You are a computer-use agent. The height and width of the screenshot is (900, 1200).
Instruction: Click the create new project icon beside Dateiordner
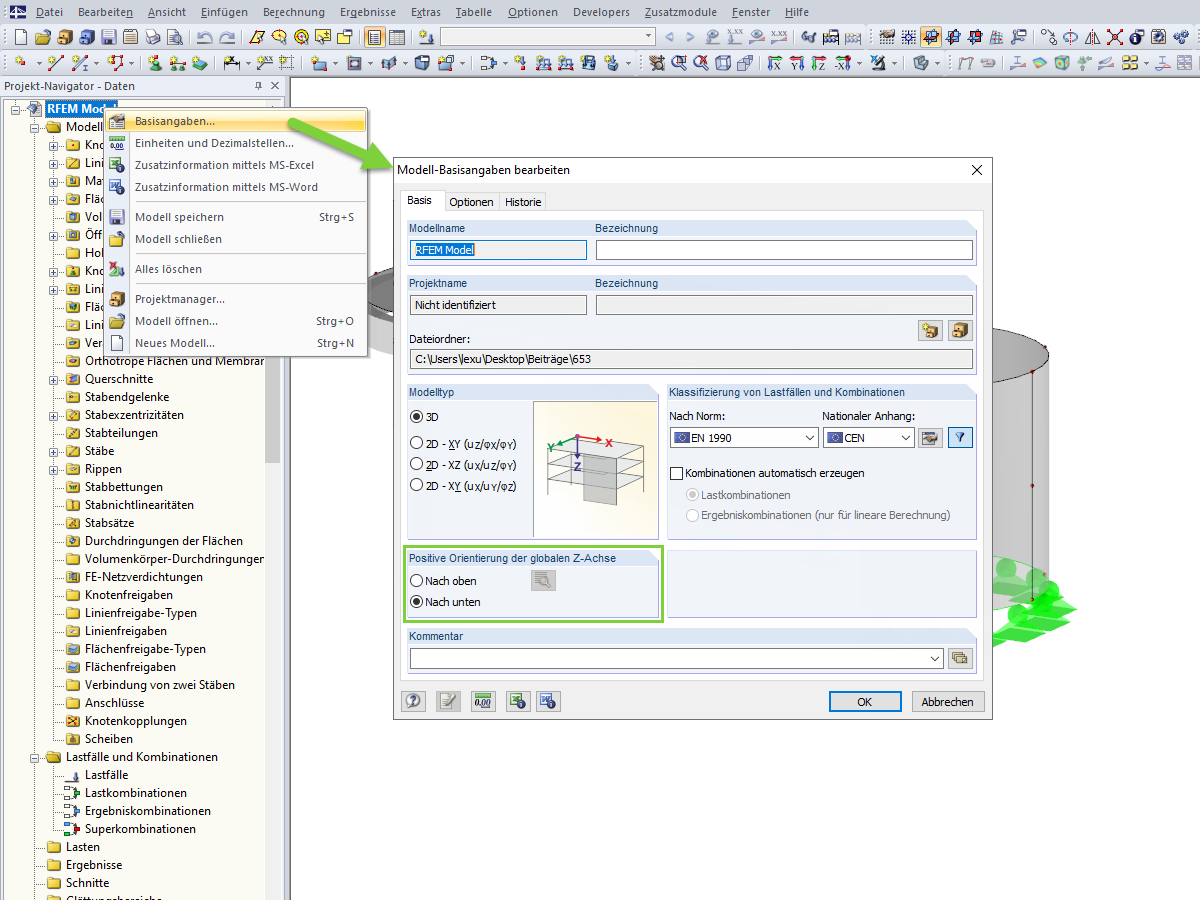point(930,330)
